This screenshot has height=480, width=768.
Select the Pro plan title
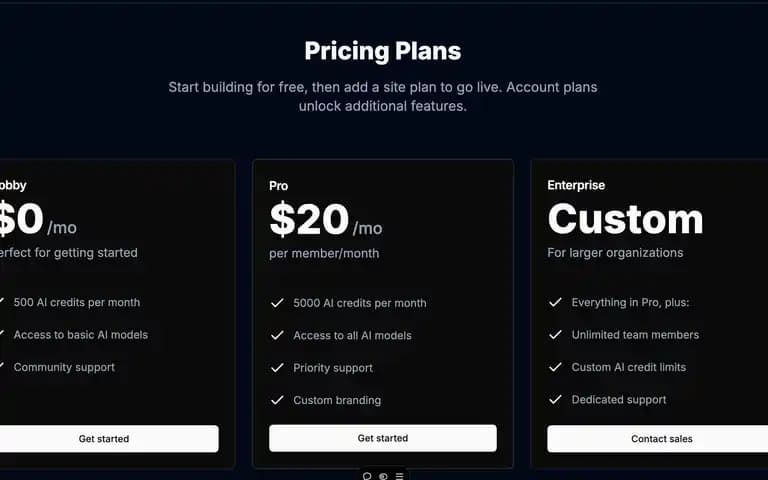[x=278, y=186]
